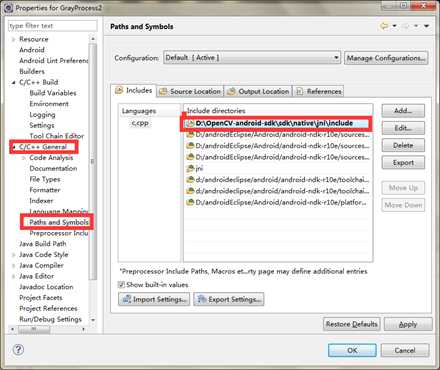Image resolution: width=440 pixels, height=370 pixels.
Task: Select File Types tree item
Action: click(x=45, y=179)
